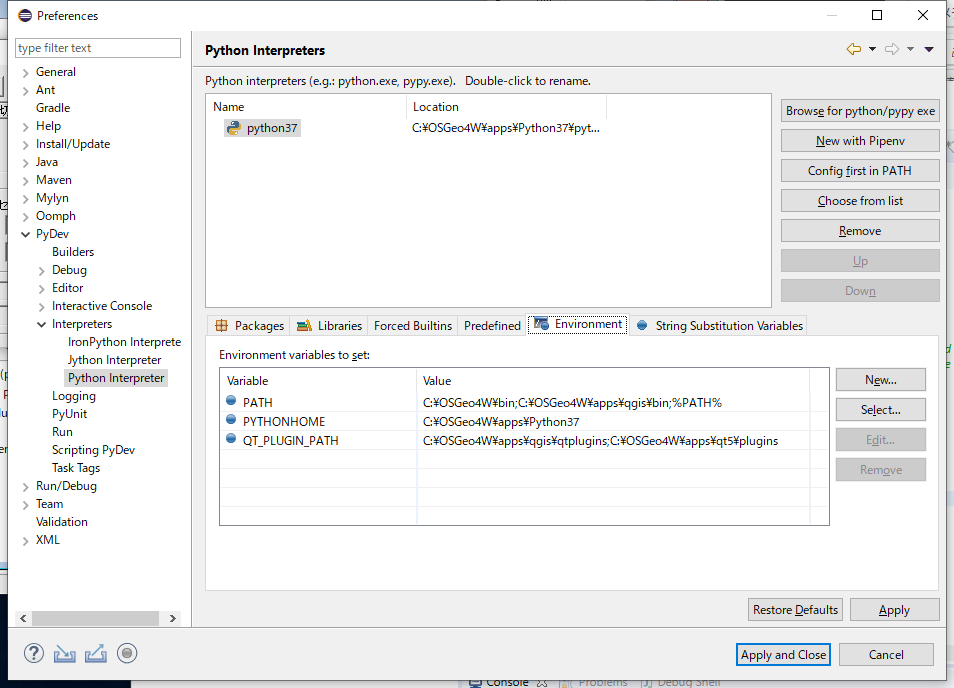Click the Help question mark icon
Screen dimensions: 954x688
click(x=34, y=654)
